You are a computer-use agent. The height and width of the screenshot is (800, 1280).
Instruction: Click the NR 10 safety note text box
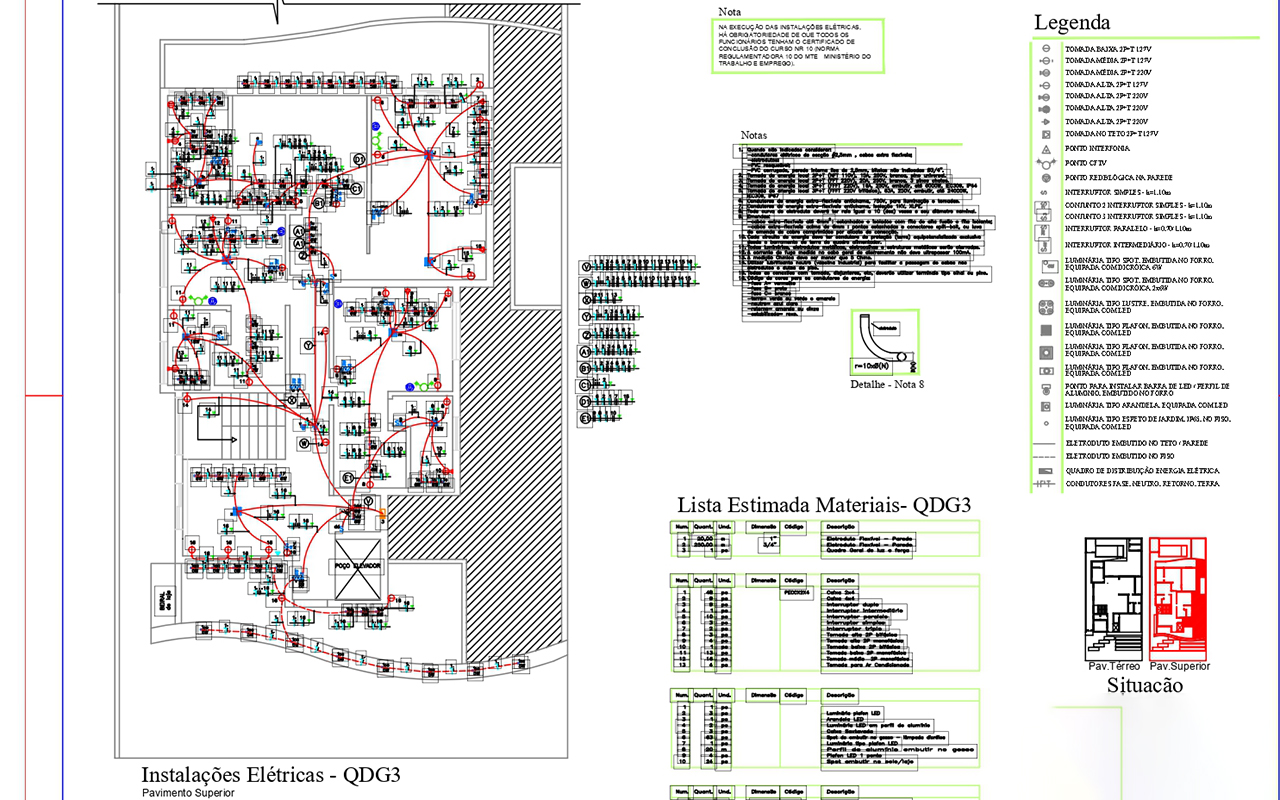click(x=798, y=47)
